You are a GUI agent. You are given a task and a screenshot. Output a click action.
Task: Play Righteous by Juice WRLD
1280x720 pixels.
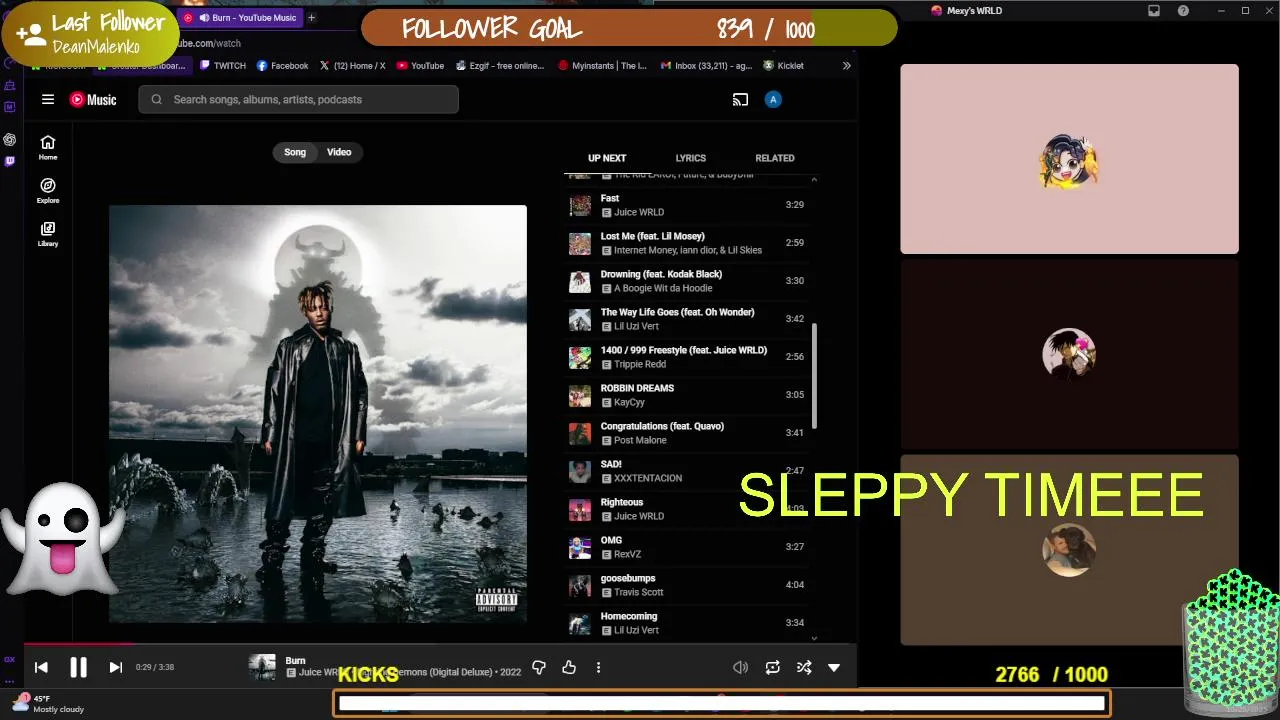[687, 509]
